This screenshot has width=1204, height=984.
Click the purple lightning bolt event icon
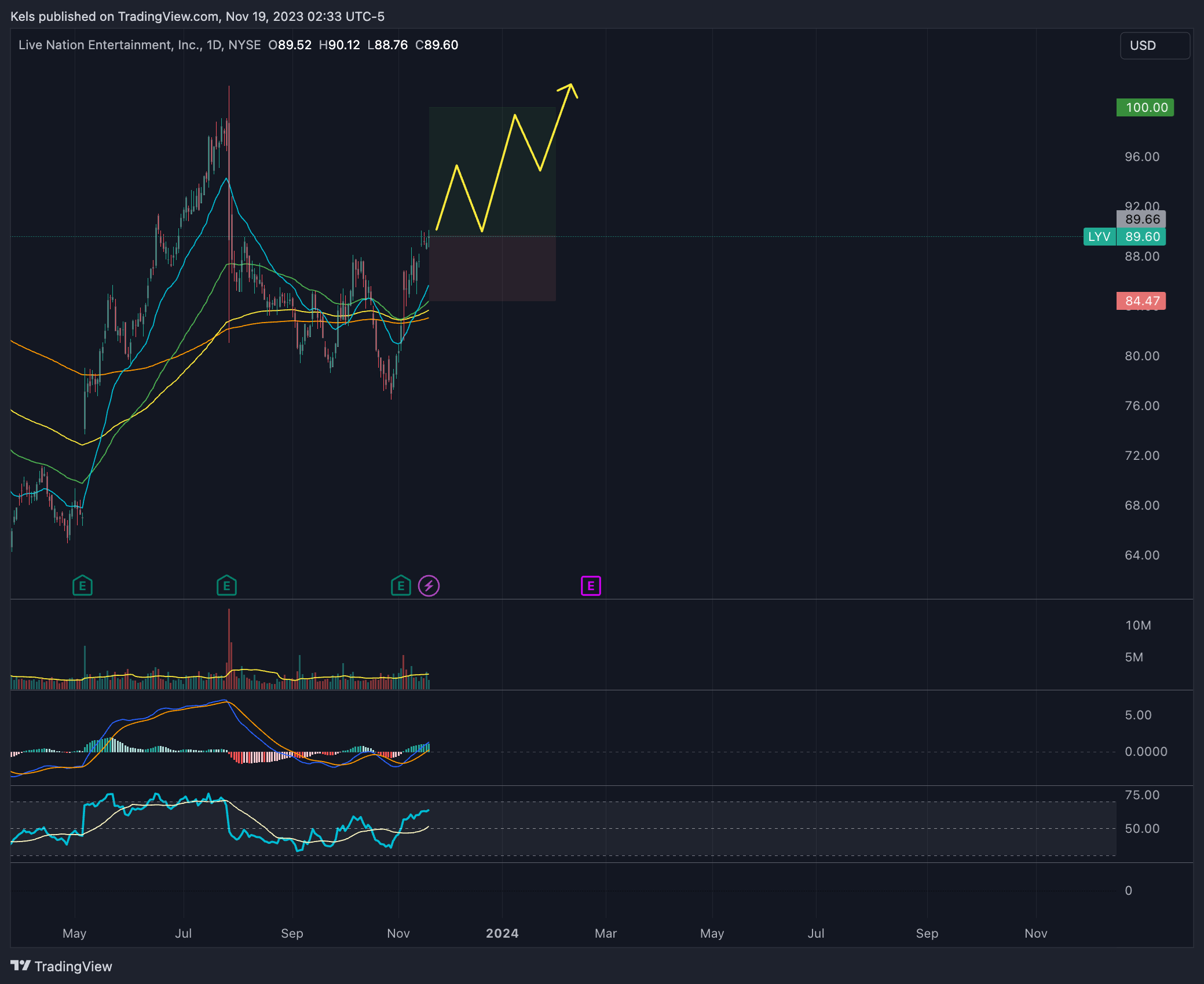429,586
